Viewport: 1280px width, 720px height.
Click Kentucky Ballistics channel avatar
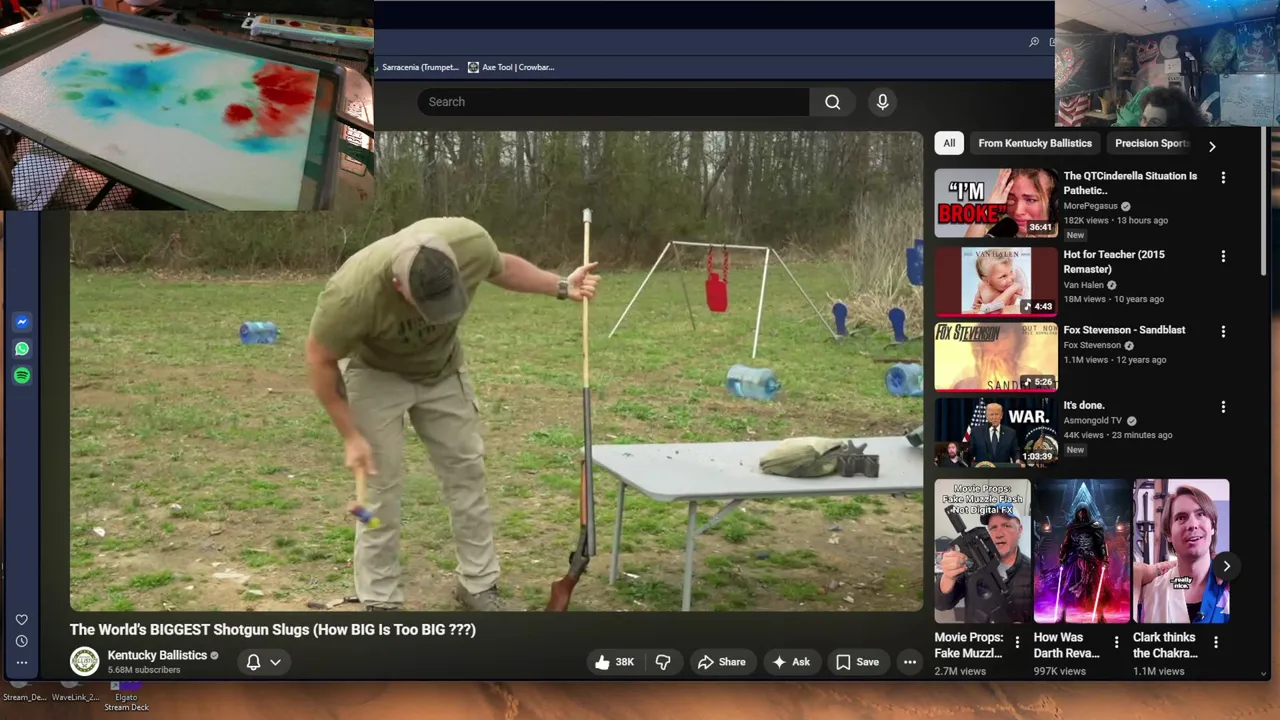click(x=84, y=661)
